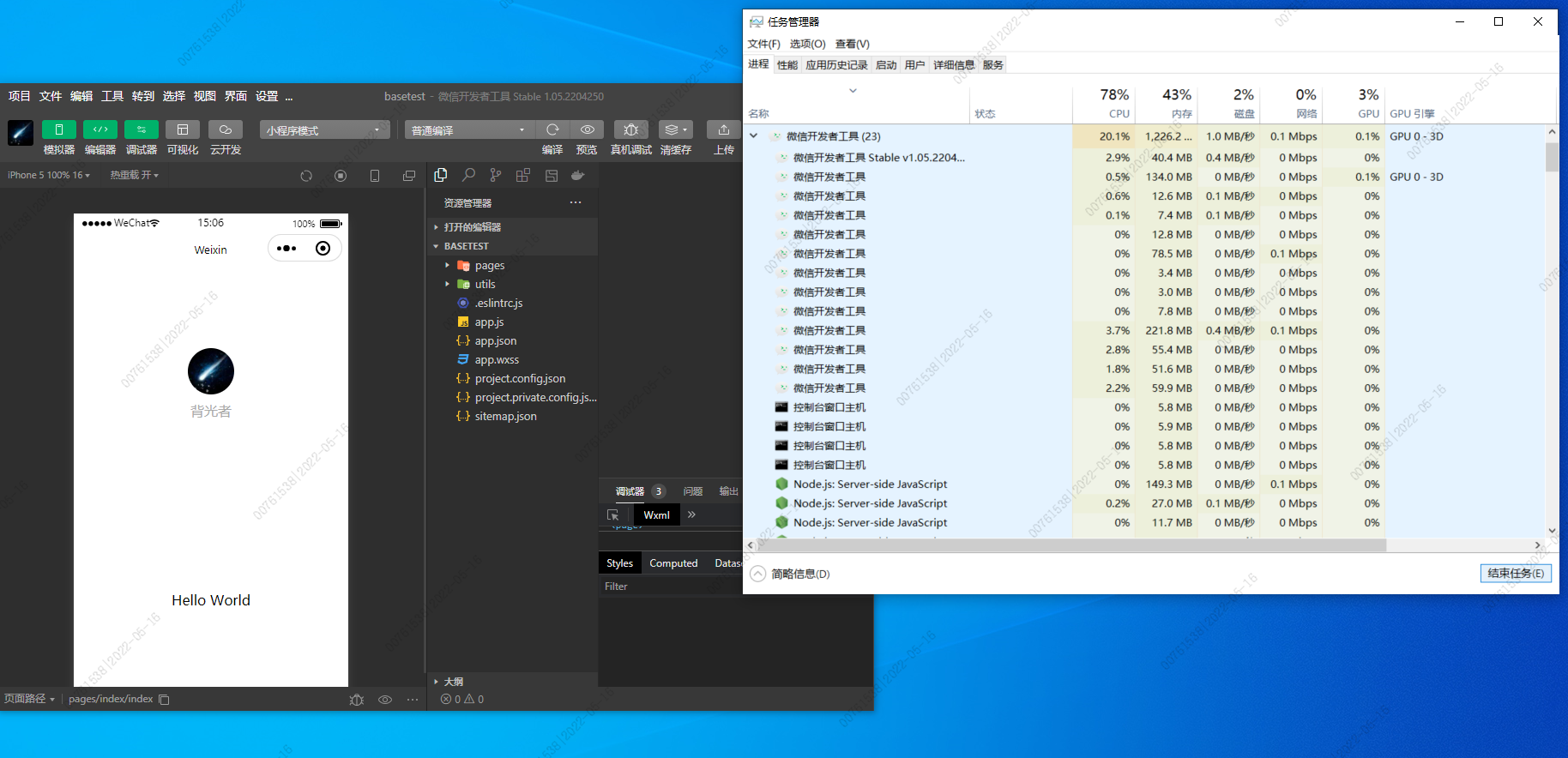Viewport: 1568px width, 758px height.
Task: Click 简略信息(D) to collapse Task Manager
Action: point(790,574)
